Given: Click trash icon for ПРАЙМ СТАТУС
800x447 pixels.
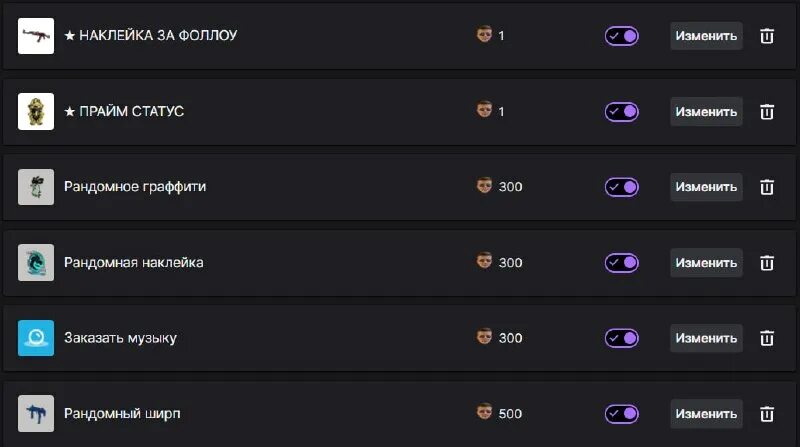Looking at the screenshot, I should click(x=767, y=112).
